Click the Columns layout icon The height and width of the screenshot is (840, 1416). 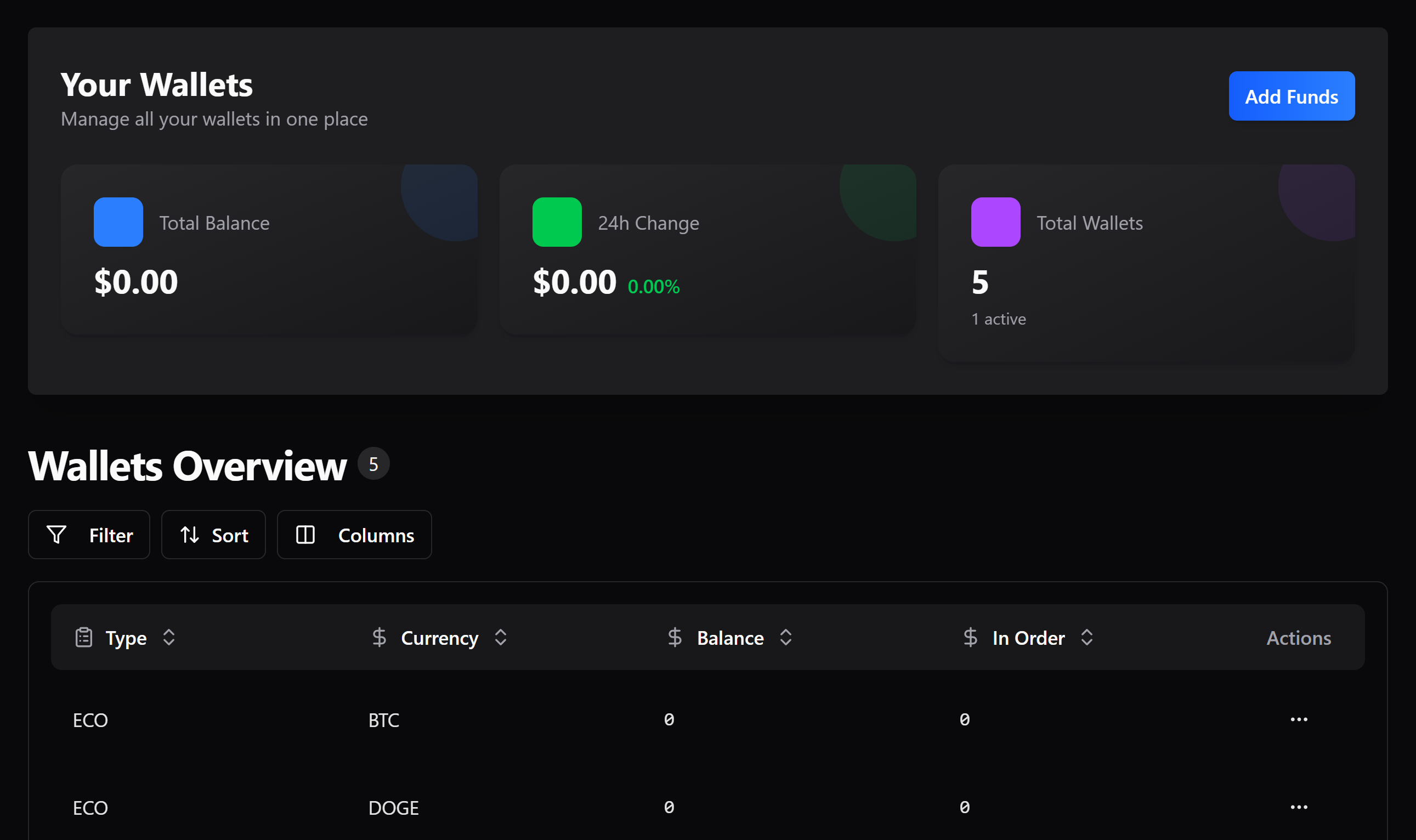pyautogui.click(x=307, y=535)
